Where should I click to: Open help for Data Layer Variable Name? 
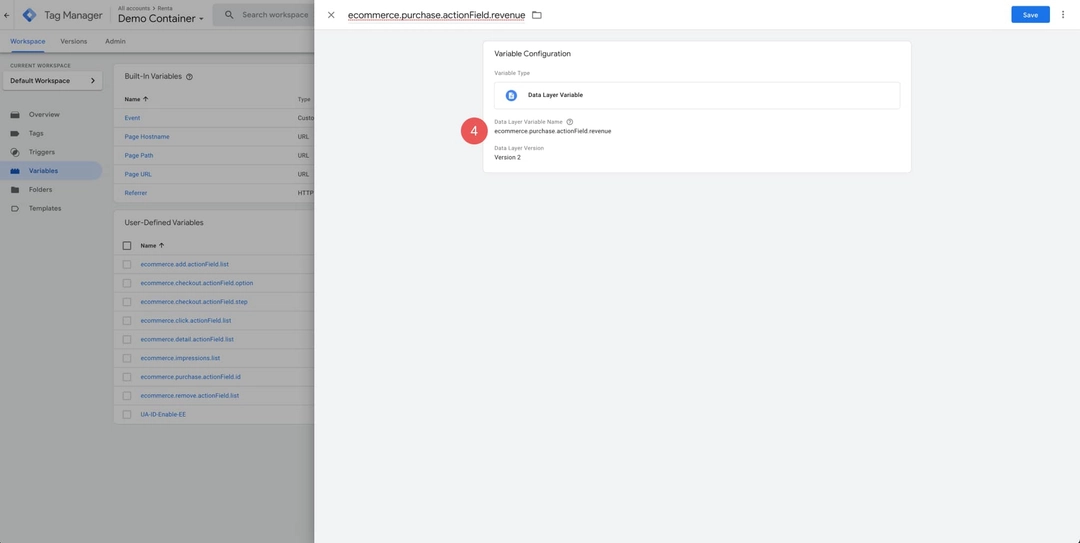coord(570,122)
